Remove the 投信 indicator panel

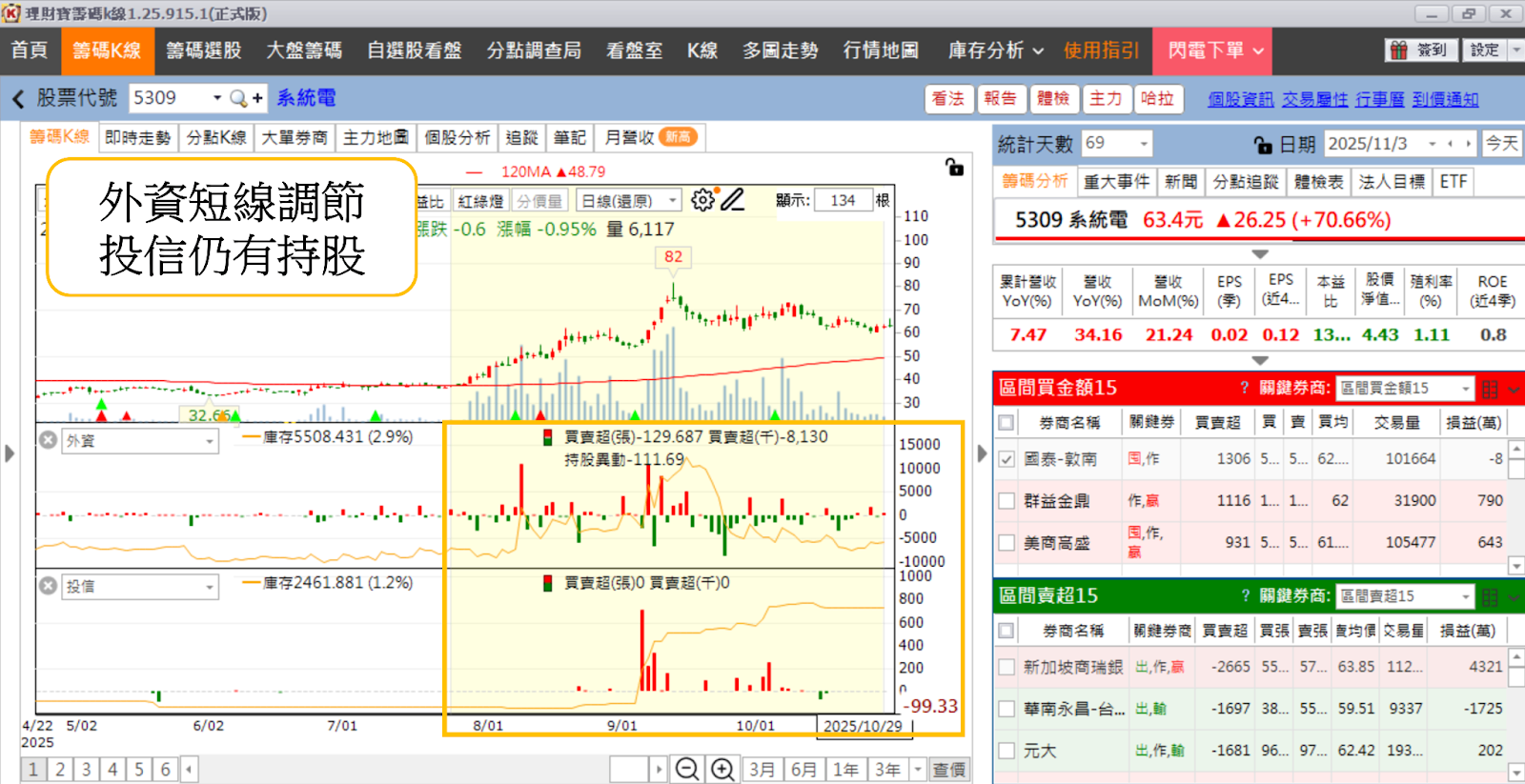coord(49,586)
